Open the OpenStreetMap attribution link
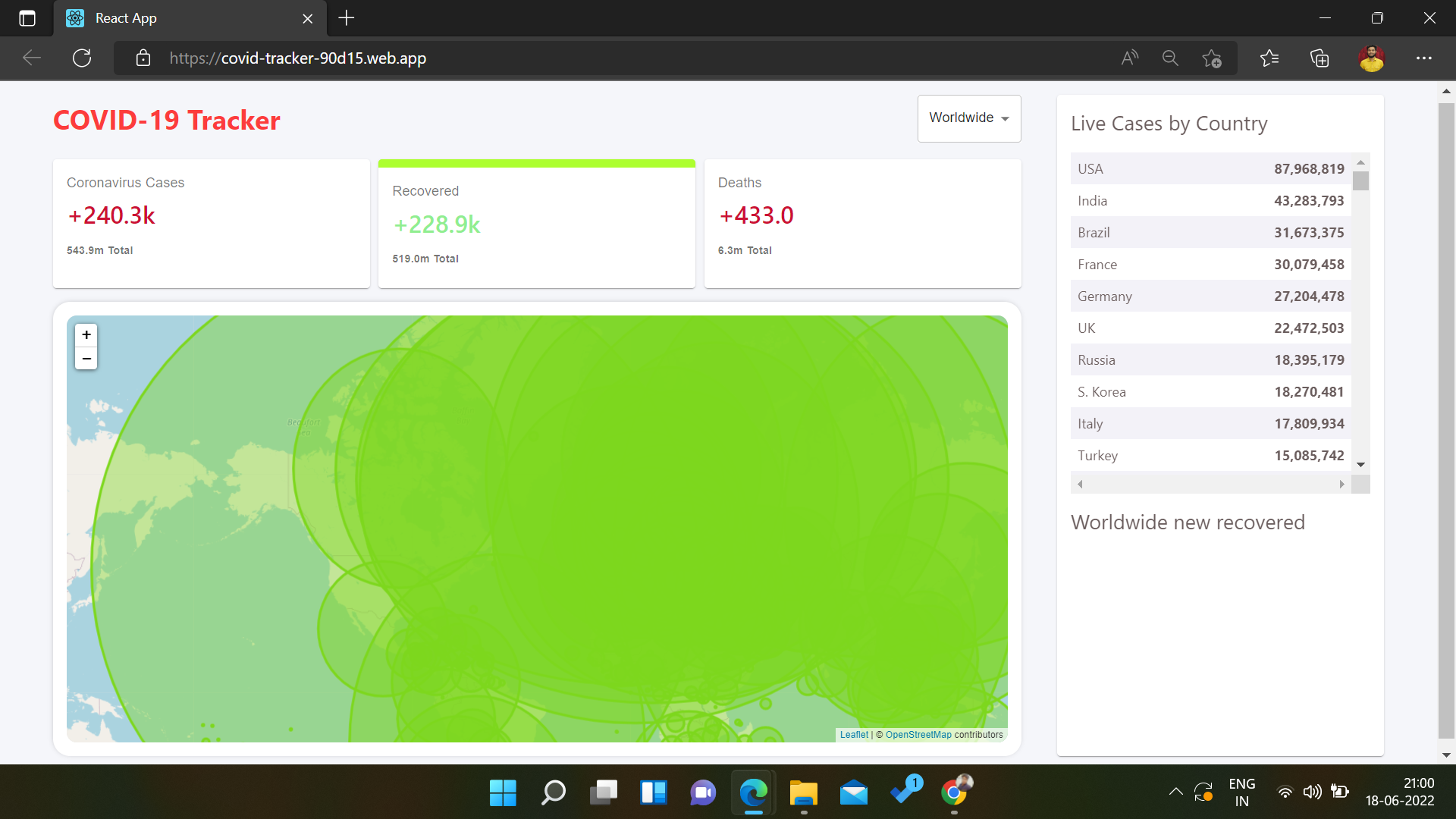The height and width of the screenshot is (819, 1456). [x=918, y=735]
